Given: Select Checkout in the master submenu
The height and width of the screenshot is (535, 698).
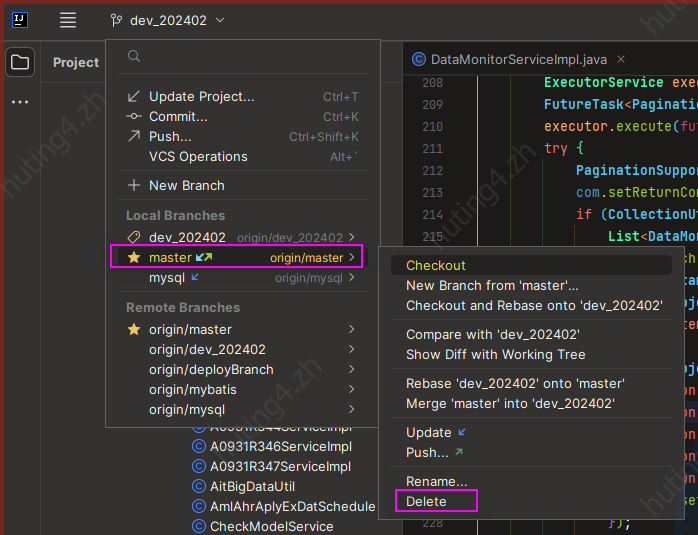Looking at the screenshot, I should pyautogui.click(x=531, y=265).
